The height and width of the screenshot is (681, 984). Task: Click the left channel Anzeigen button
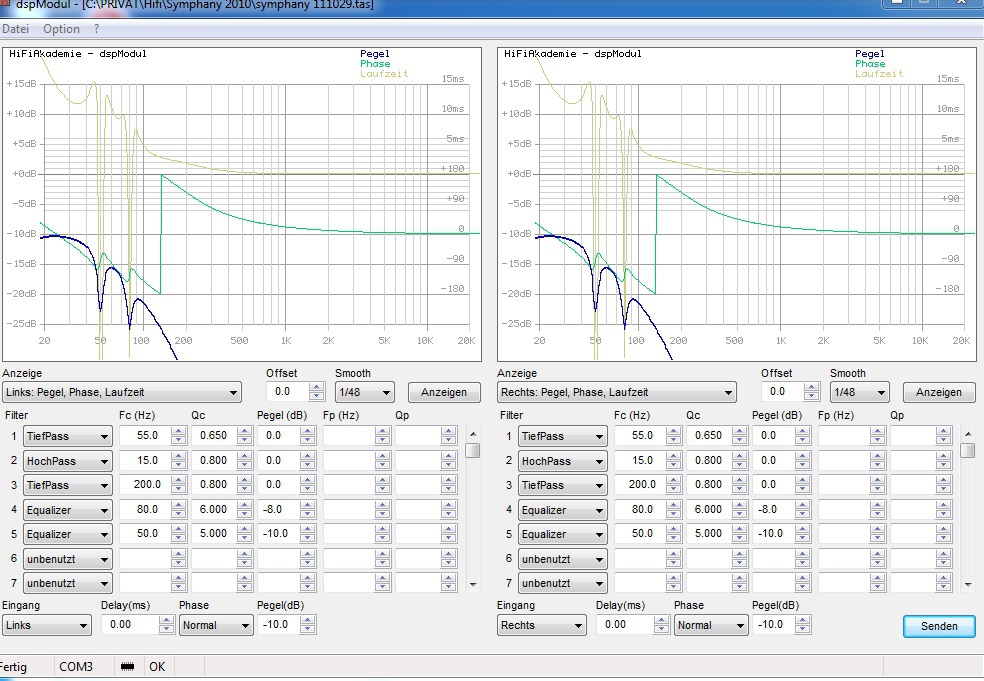pos(443,392)
